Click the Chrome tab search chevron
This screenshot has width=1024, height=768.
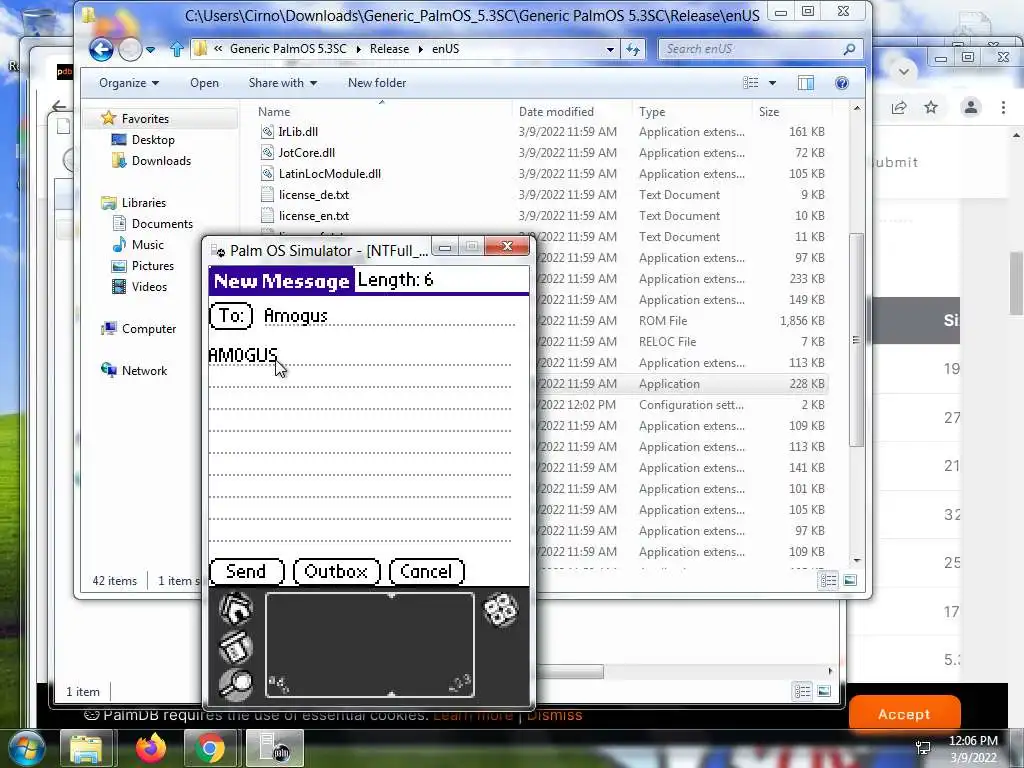click(x=904, y=71)
